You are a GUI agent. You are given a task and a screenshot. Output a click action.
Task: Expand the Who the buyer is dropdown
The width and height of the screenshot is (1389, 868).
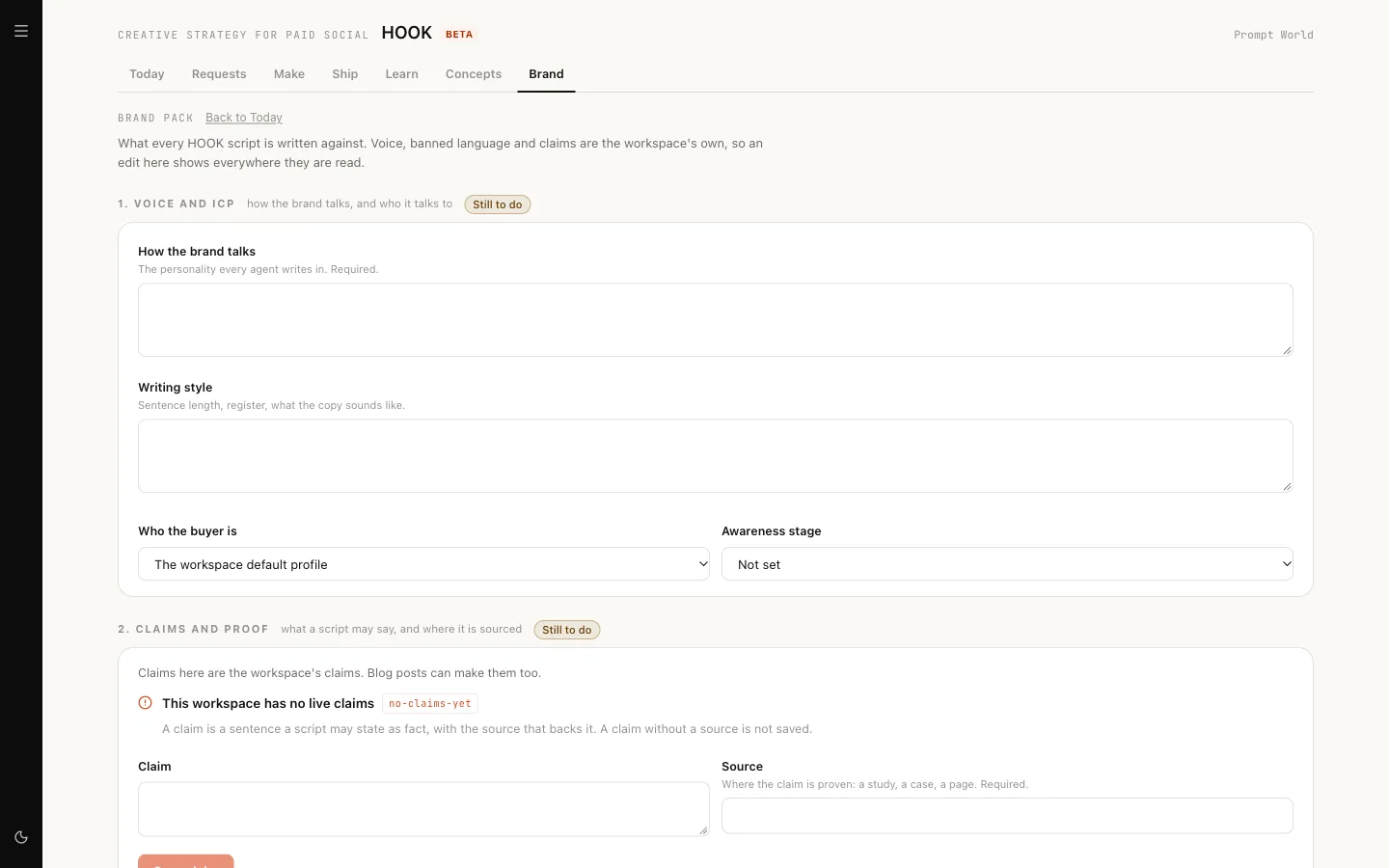tap(423, 564)
